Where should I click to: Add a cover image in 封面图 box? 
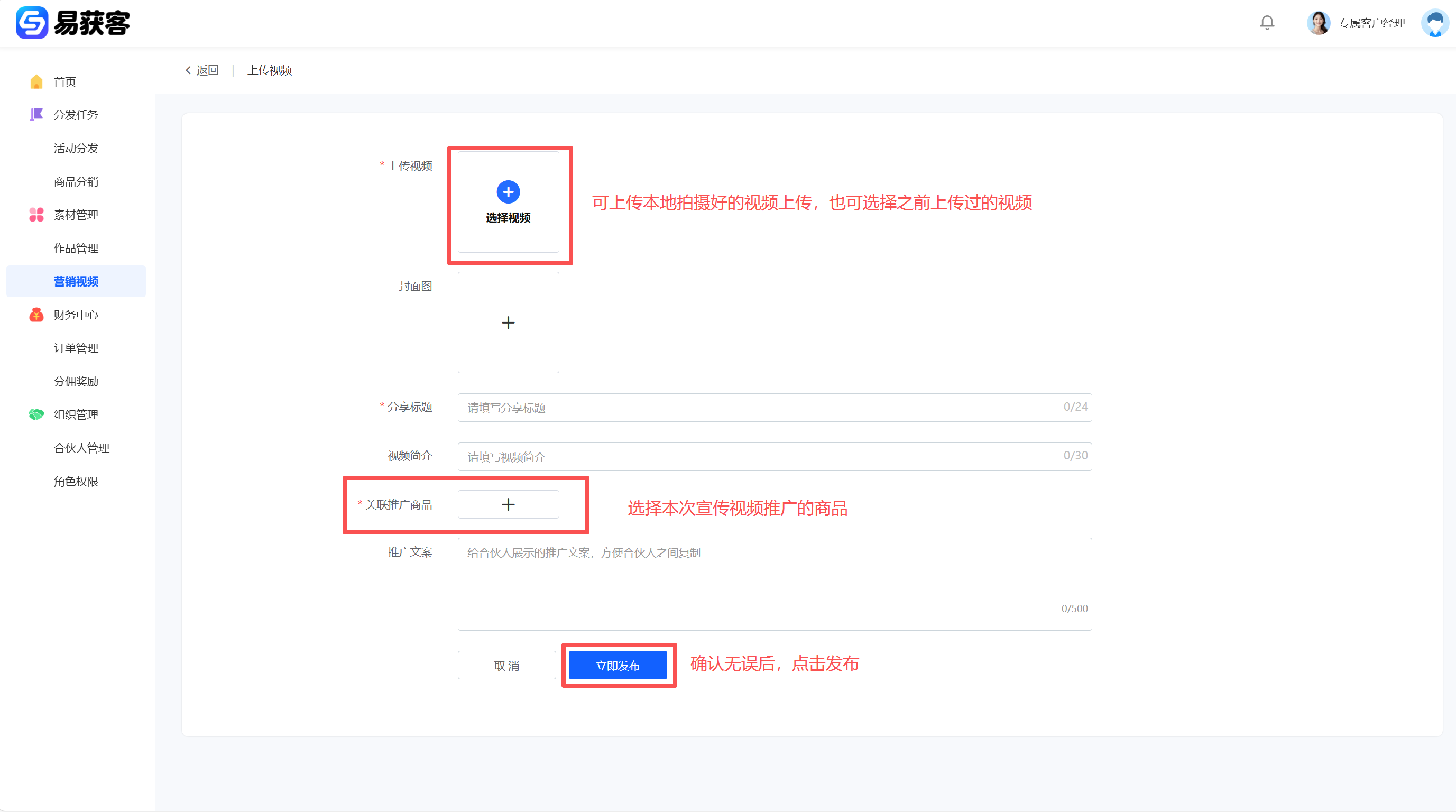508,322
